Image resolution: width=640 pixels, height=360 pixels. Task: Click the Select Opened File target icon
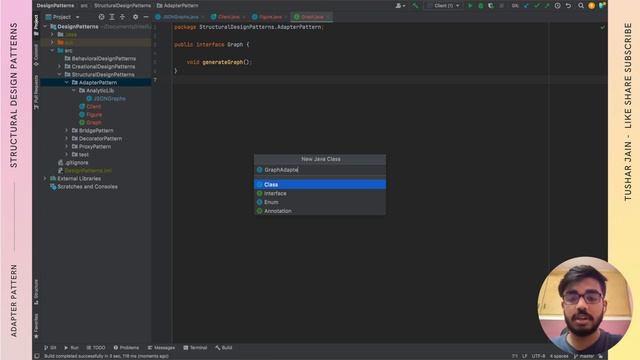(x=102, y=17)
